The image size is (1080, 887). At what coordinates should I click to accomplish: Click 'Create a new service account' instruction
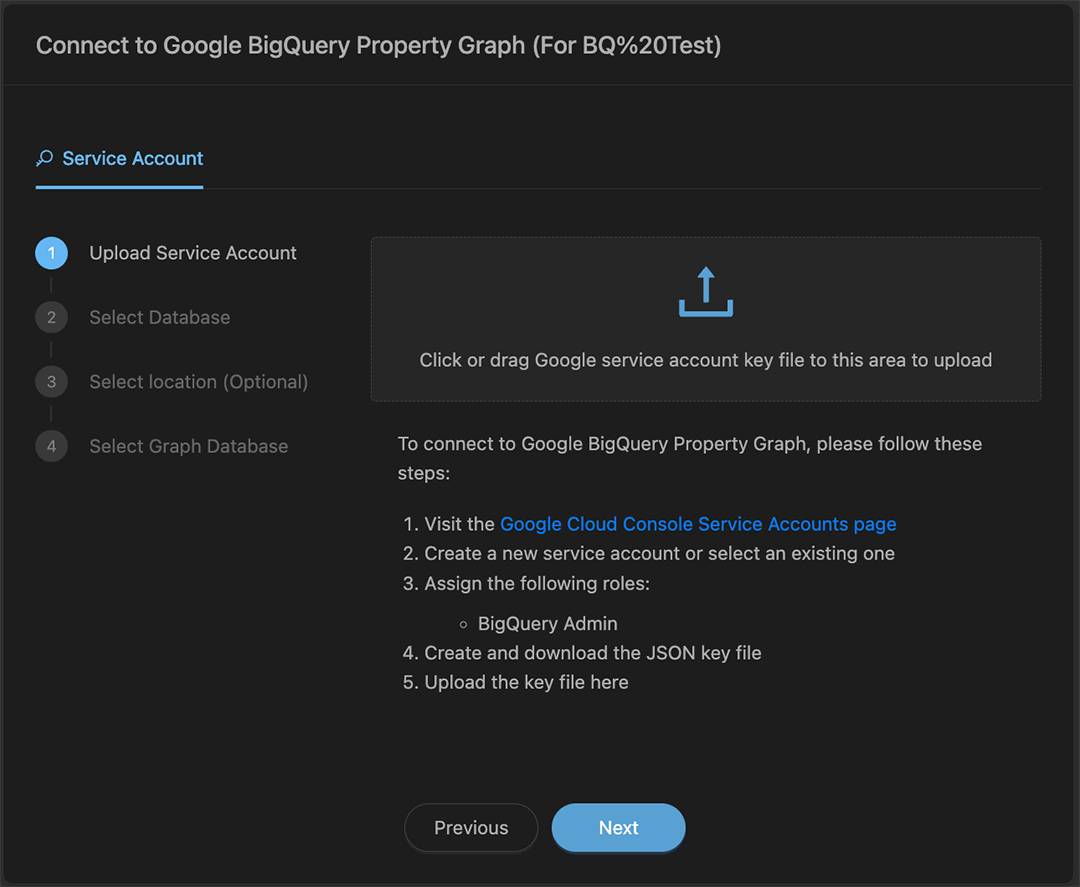(659, 554)
